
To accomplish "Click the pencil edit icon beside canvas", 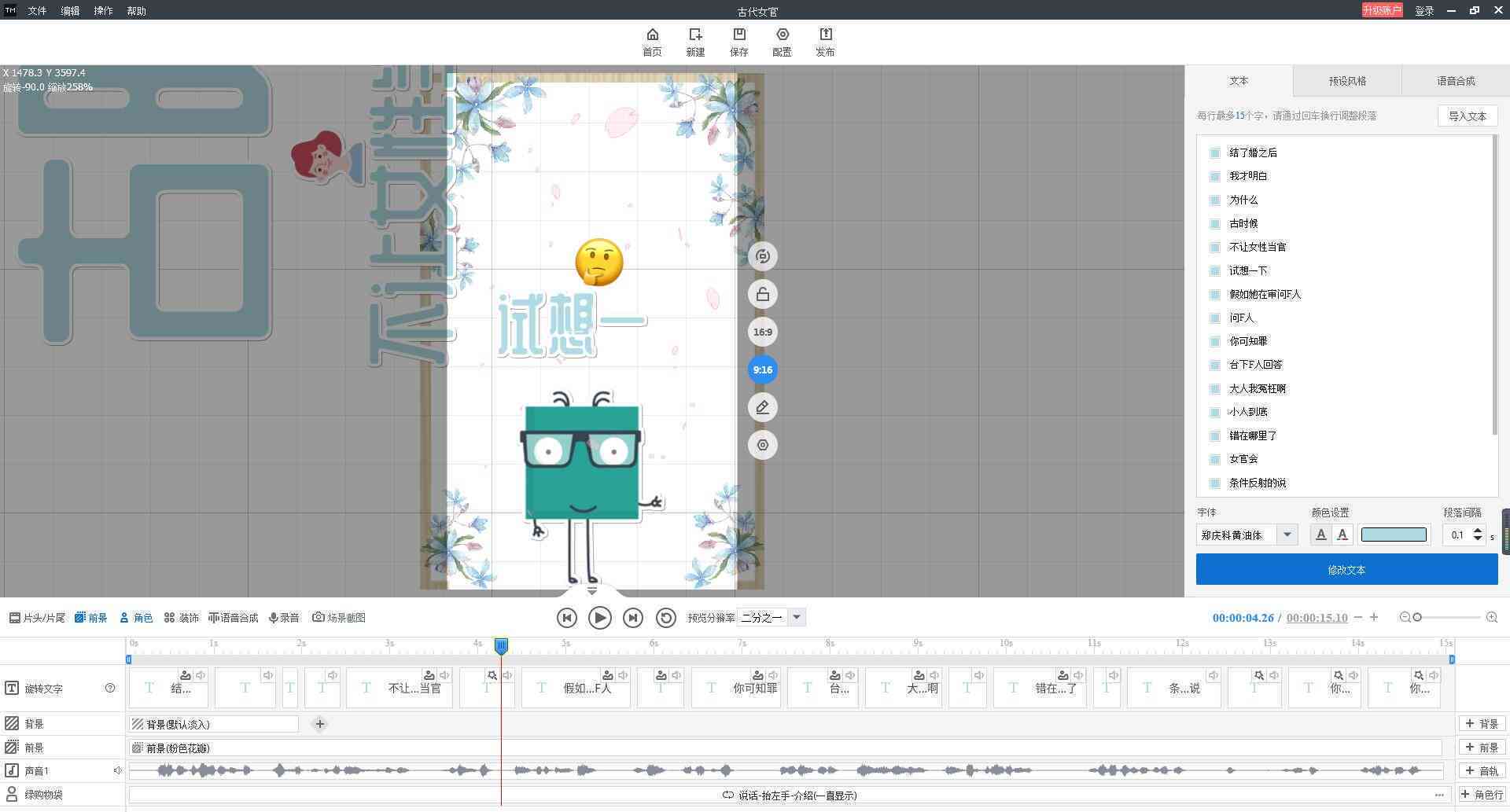I will tap(762, 407).
